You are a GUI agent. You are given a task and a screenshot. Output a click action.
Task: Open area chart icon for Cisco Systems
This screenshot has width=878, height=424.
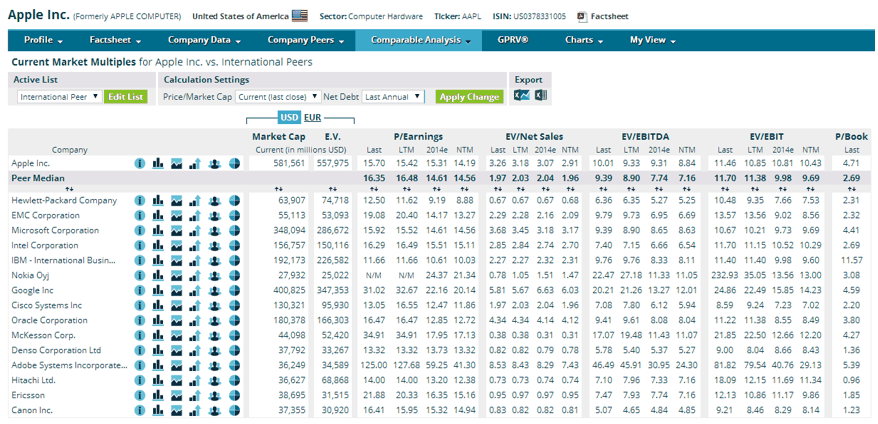click(177, 305)
